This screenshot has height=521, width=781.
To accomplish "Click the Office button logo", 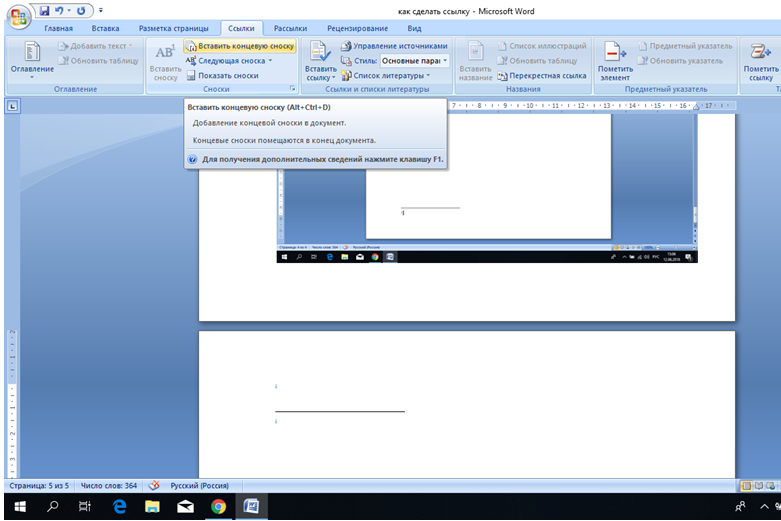I will 18,17.
